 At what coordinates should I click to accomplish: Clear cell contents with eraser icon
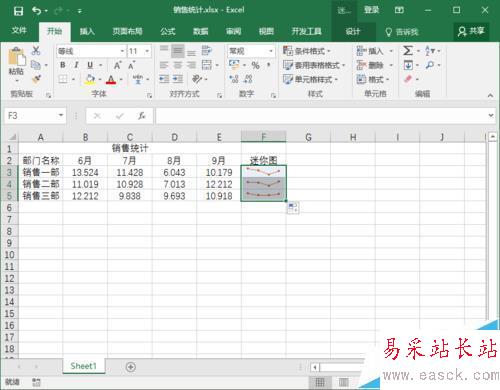tap(408, 79)
